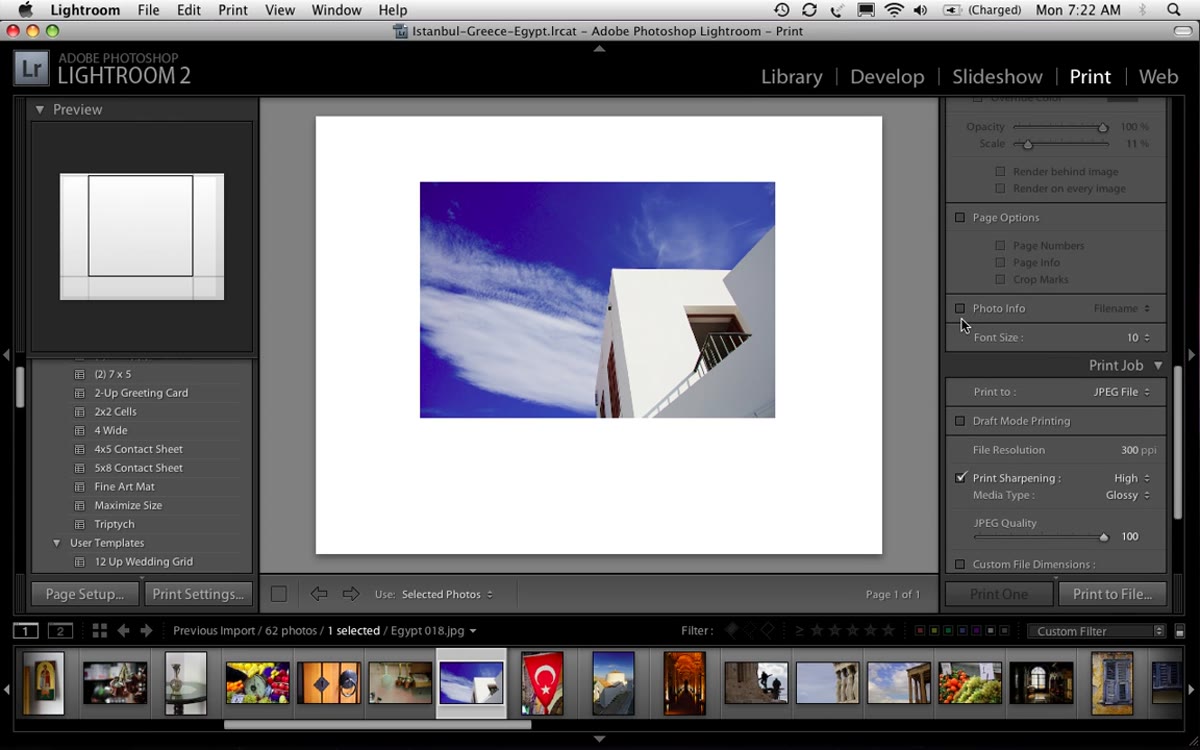Click filmstrip back navigation arrow

point(124,631)
